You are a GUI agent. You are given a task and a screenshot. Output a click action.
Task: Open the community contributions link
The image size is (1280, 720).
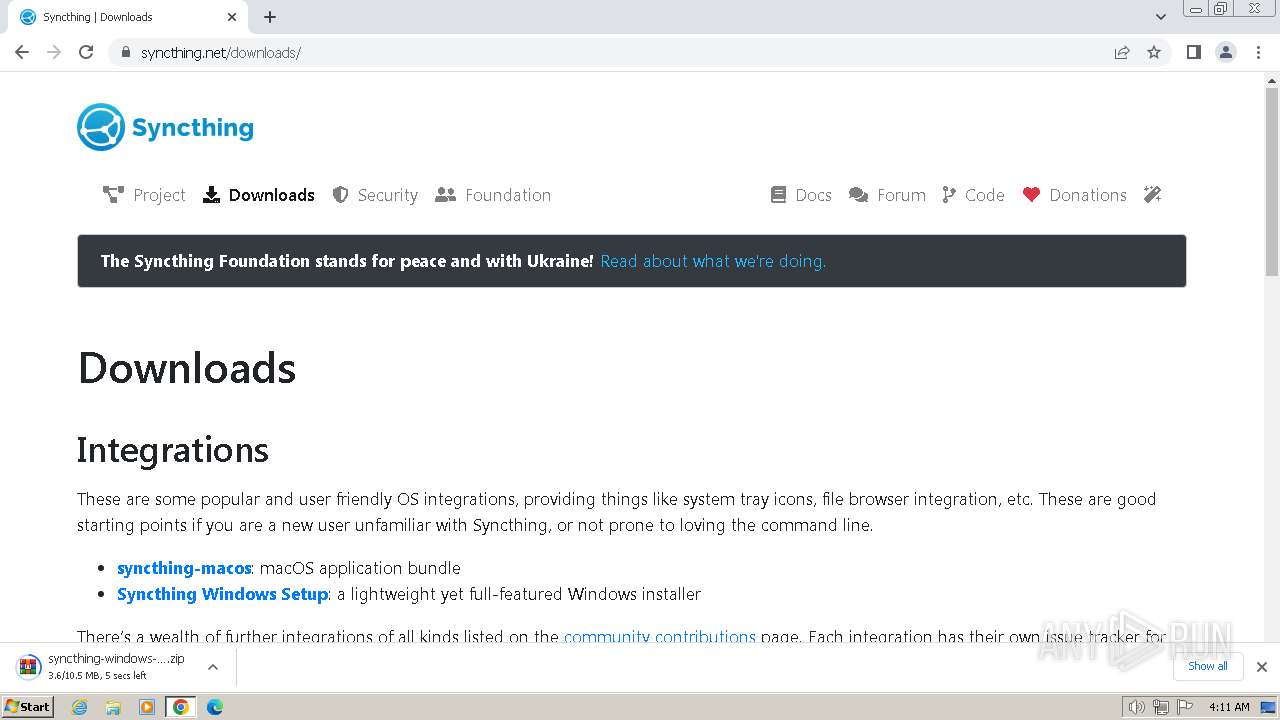point(660,636)
